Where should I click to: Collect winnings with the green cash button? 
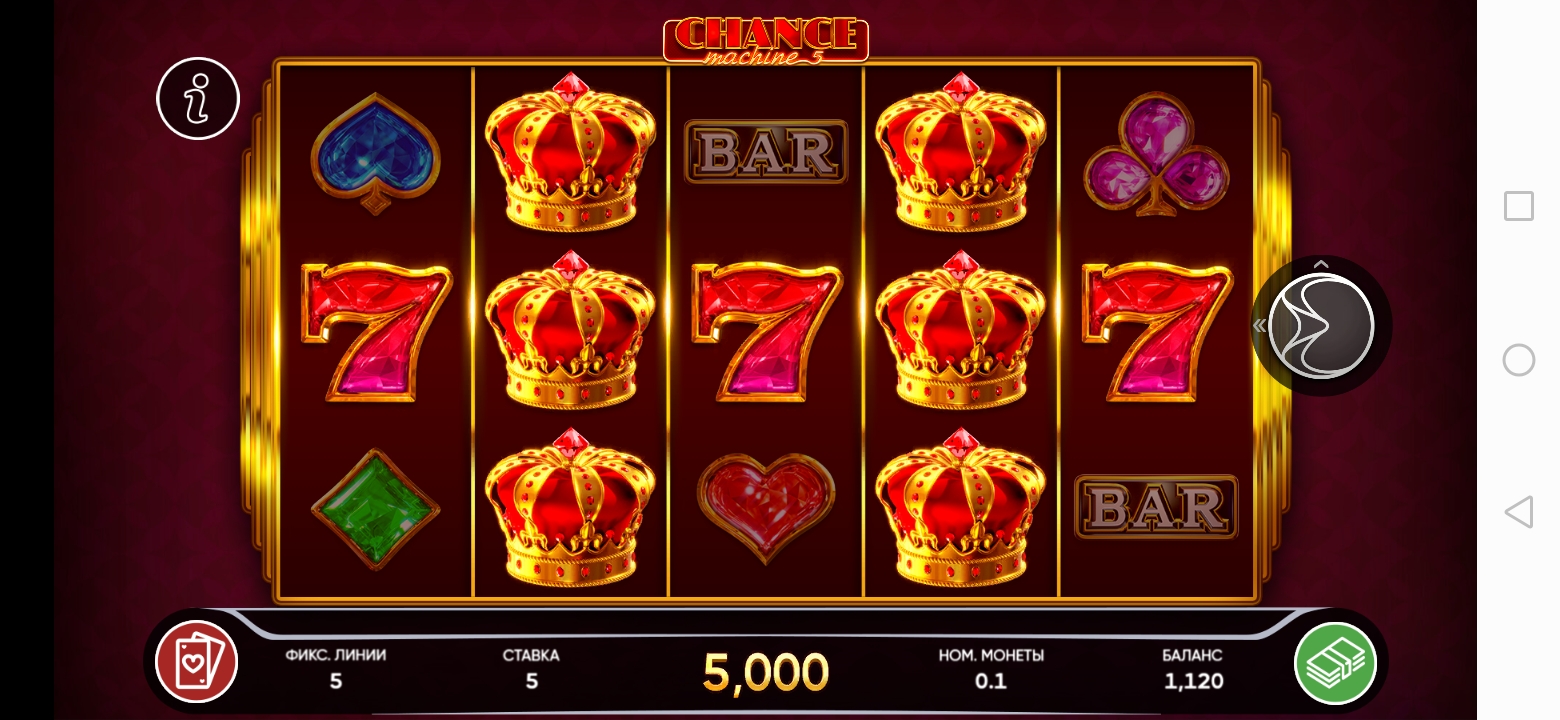click(1336, 662)
